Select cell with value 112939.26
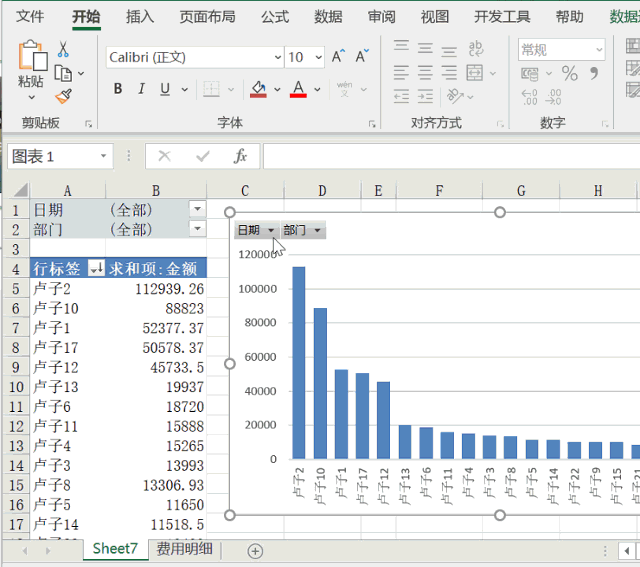The image size is (640, 567). point(156,289)
